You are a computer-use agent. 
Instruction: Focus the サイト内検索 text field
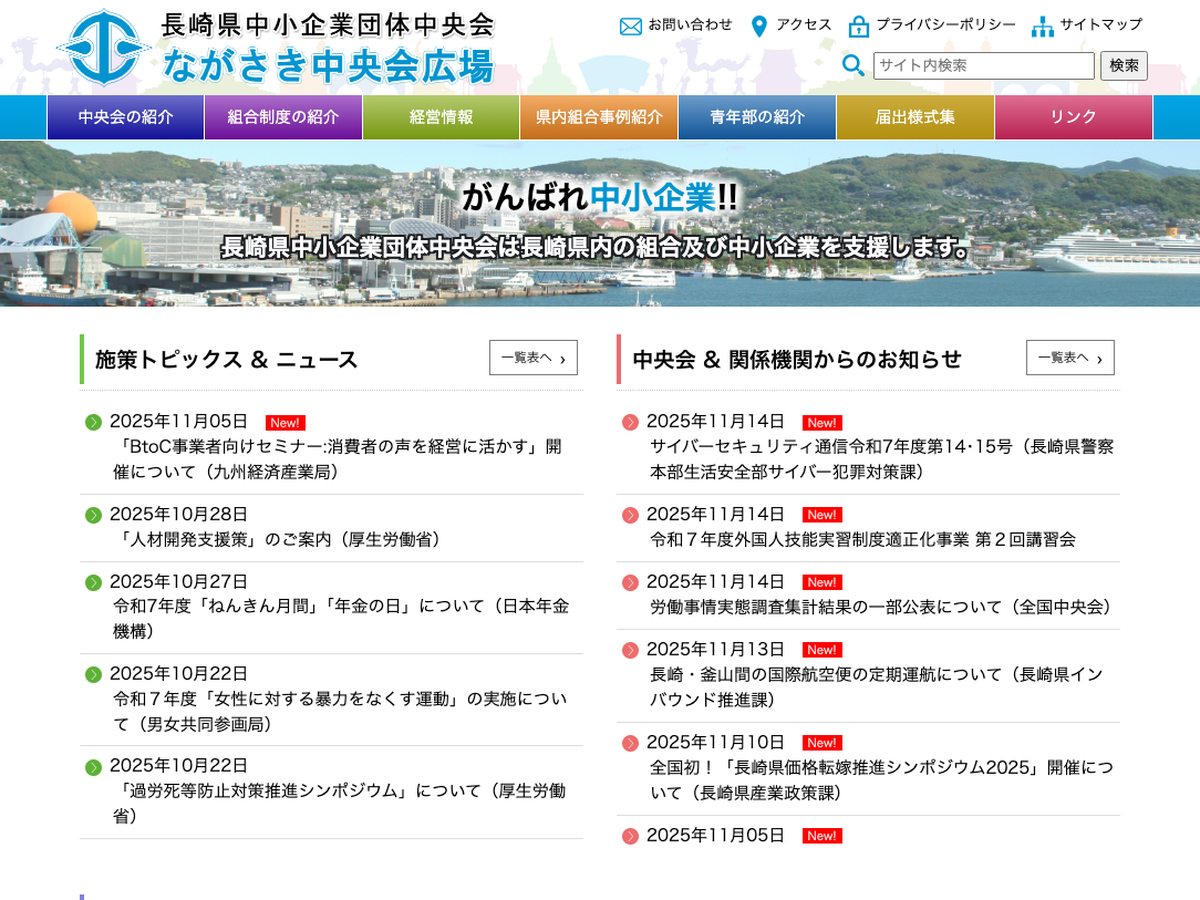point(983,66)
